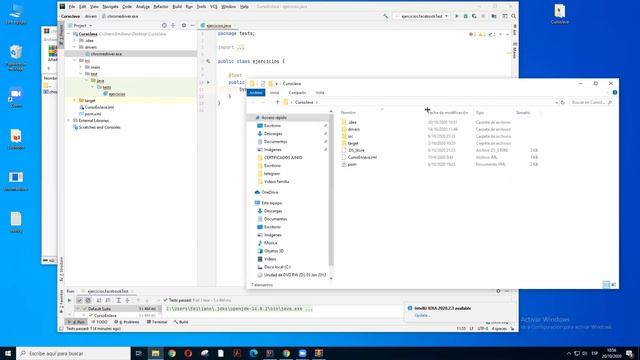640x360 pixels.
Task: Open the notification center icon in taskbar
Action: (x=630, y=353)
